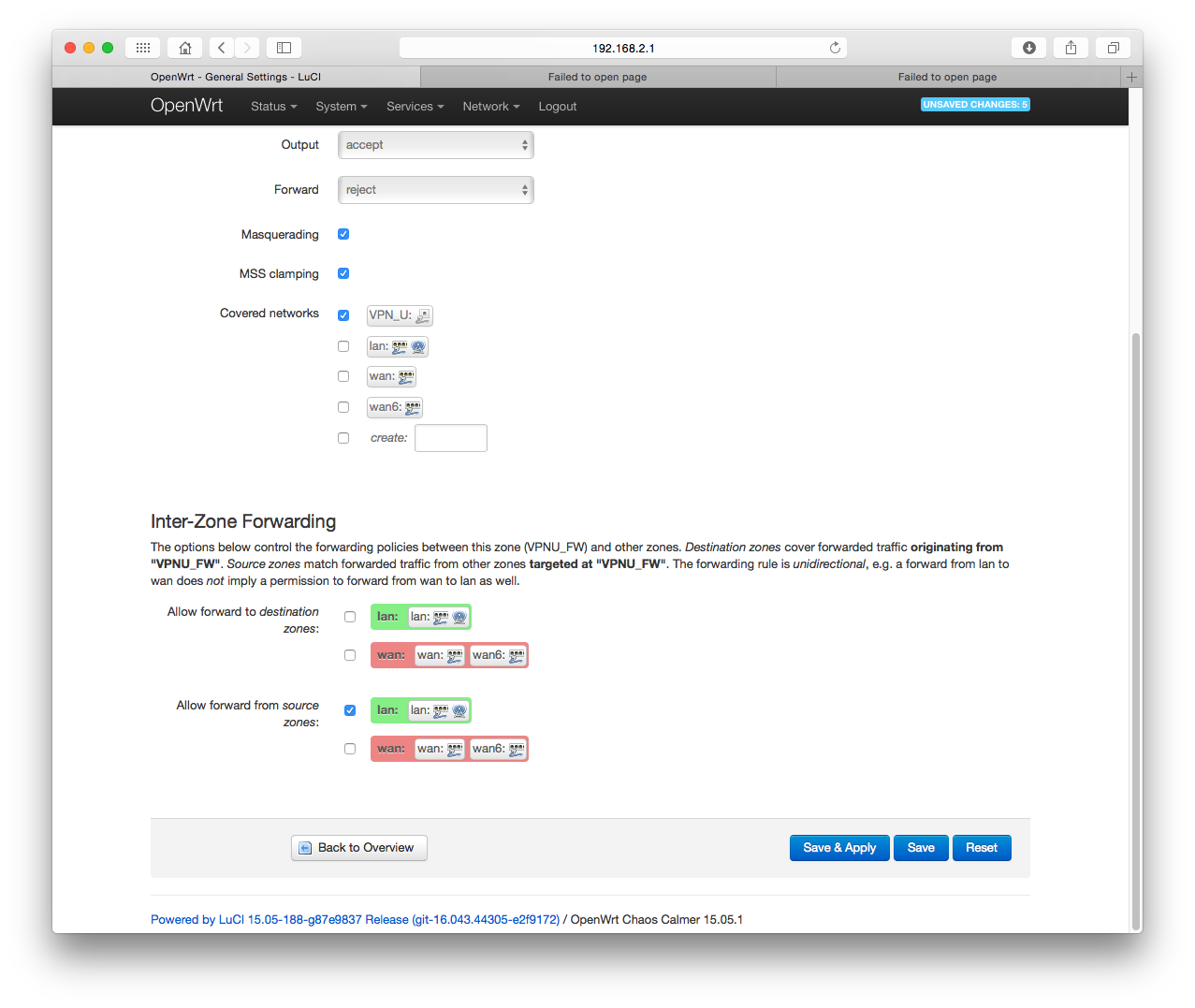Screen dimensions: 1195x1008
Task: Click the green lan zone badge under destination zones
Action: click(x=421, y=617)
